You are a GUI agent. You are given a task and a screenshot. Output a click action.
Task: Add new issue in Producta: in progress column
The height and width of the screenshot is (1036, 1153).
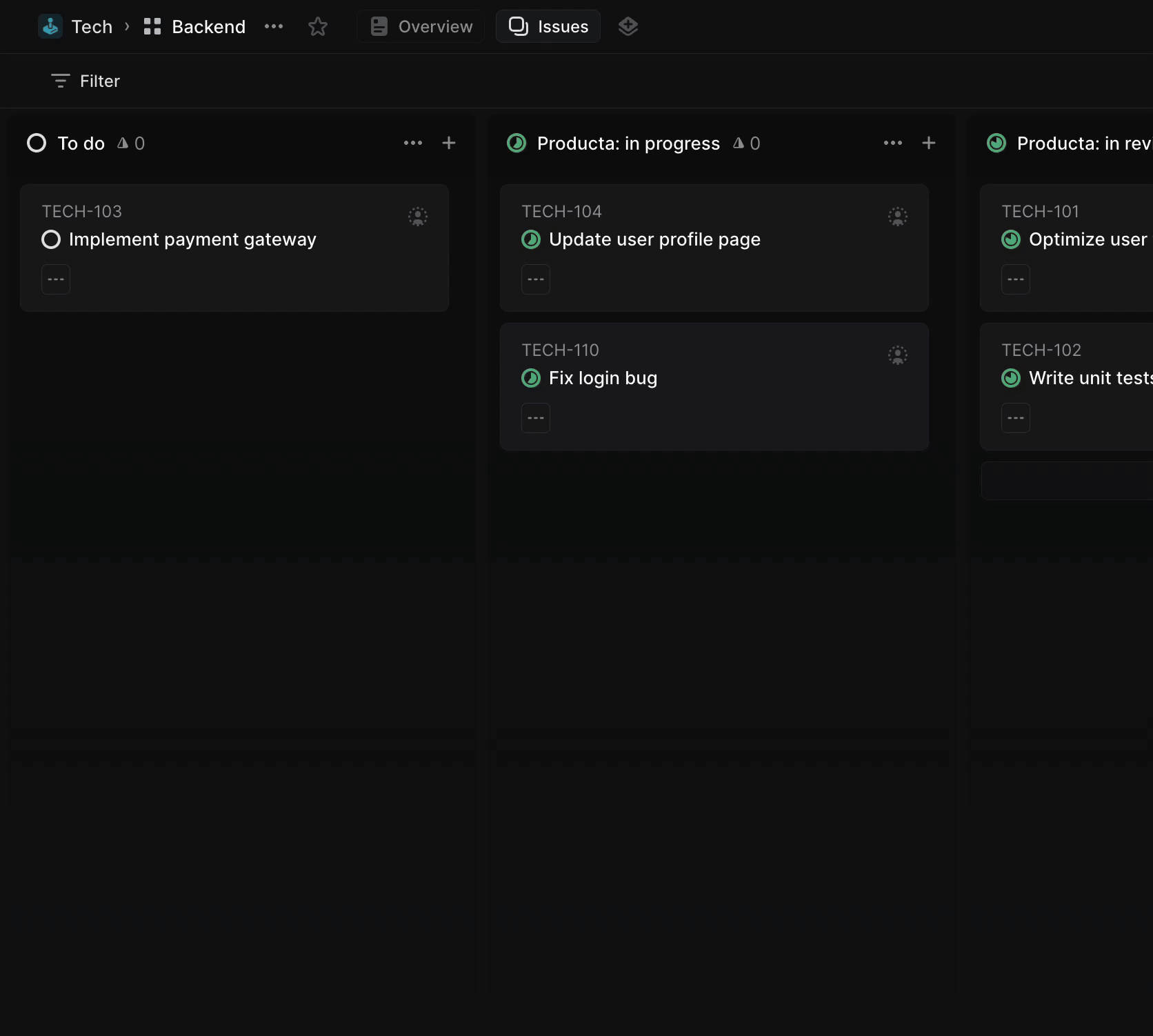click(928, 143)
